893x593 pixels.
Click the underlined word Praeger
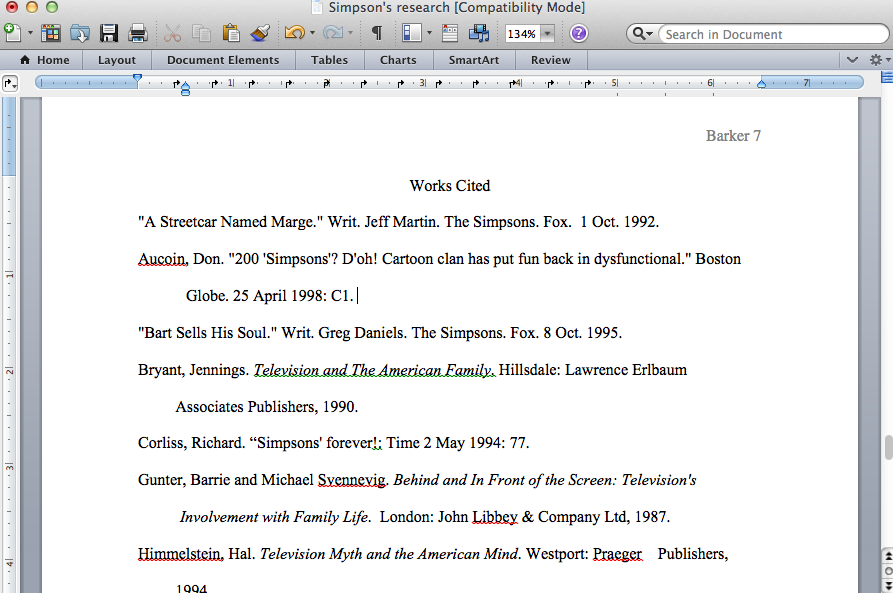coord(617,554)
